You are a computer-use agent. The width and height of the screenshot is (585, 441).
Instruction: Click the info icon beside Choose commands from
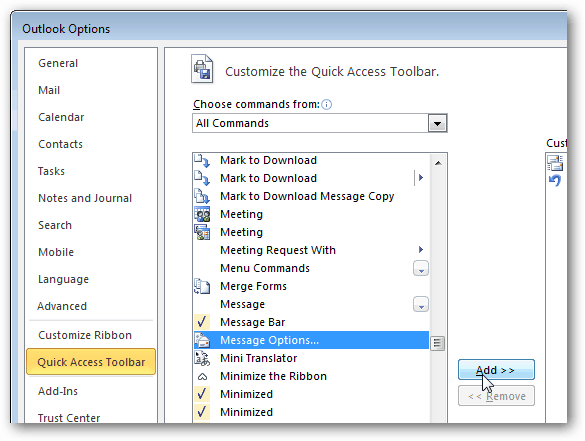(x=326, y=104)
